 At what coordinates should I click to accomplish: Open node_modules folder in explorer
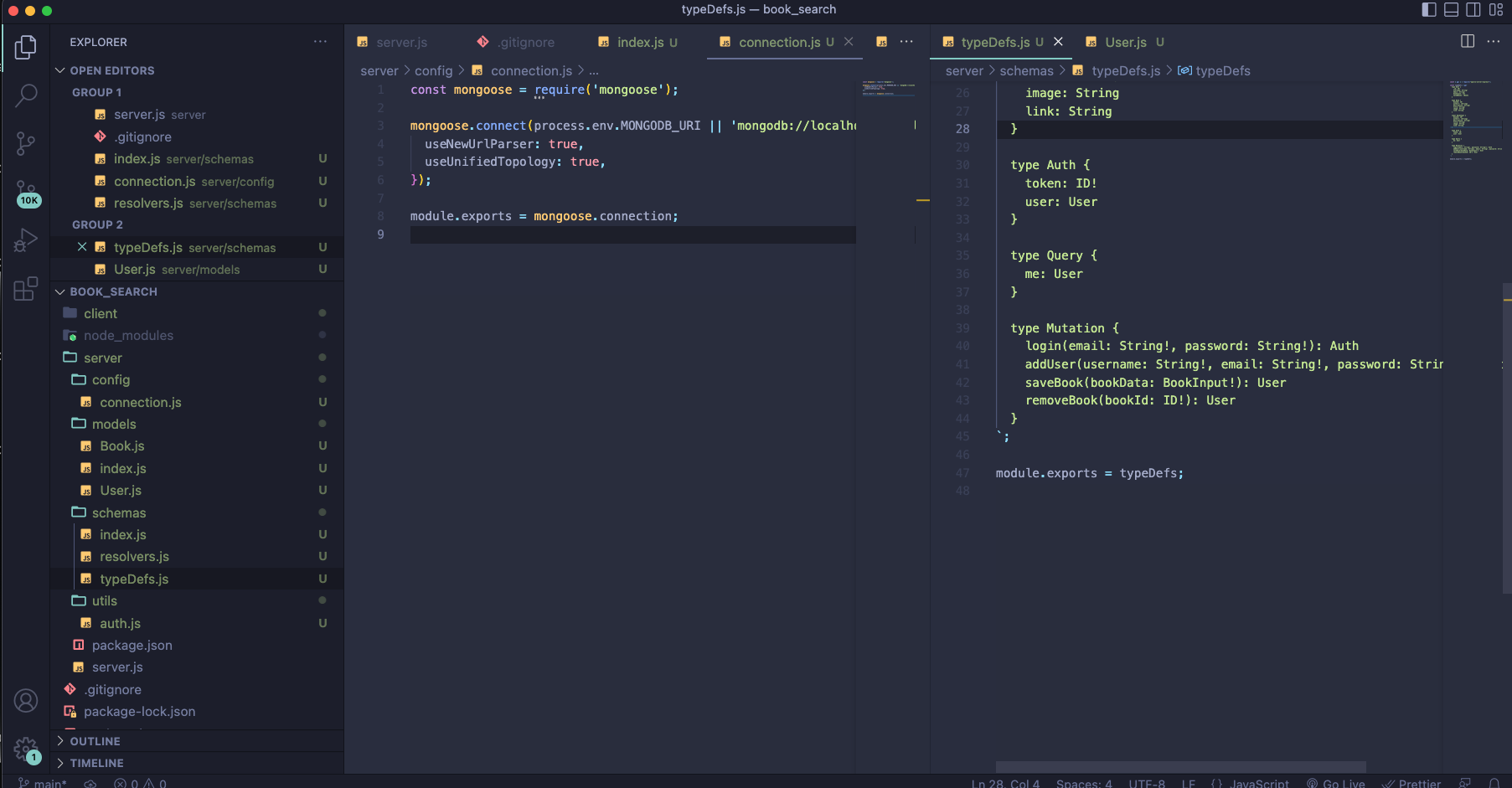tap(197, 335)
